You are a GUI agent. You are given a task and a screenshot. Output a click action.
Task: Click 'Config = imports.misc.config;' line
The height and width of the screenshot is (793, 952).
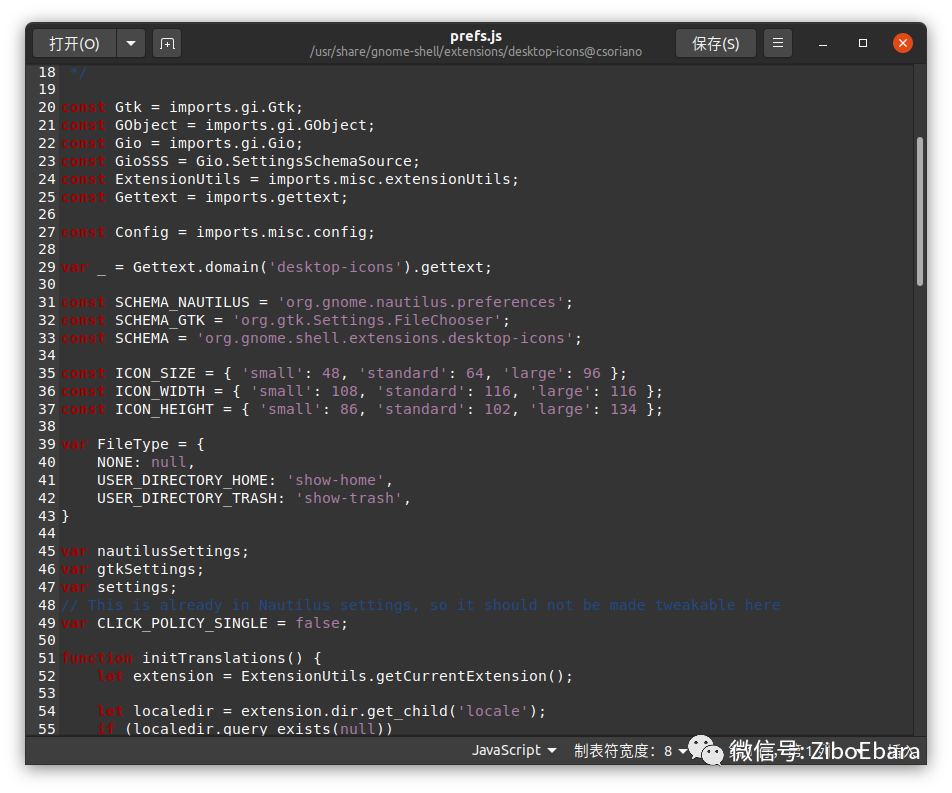click(245, 232)
